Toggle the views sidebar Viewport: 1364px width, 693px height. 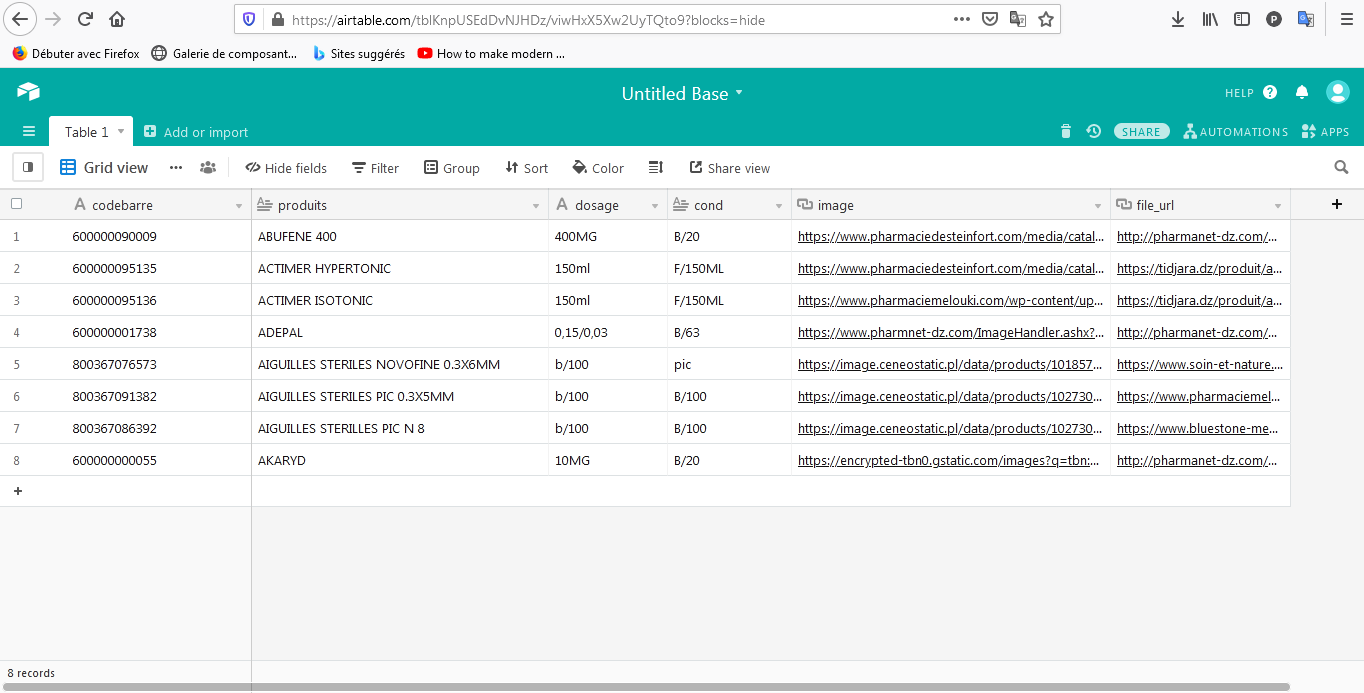[x=28, y=167]
